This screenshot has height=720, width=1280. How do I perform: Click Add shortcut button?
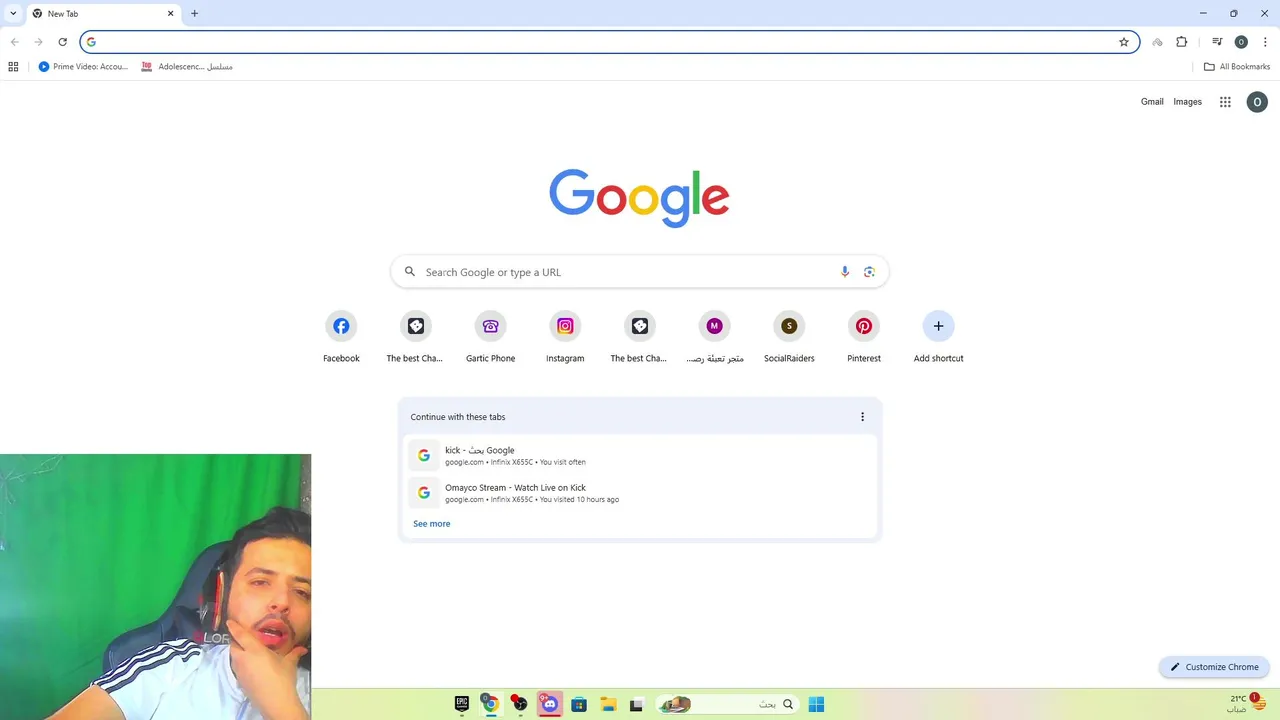point(938,338)
